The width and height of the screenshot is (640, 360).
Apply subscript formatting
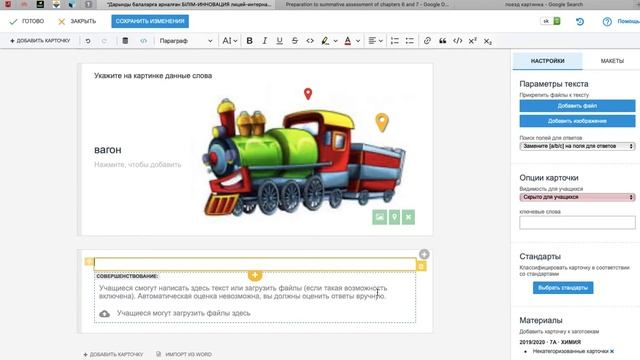pyautogui.click(x=488, y=41)
